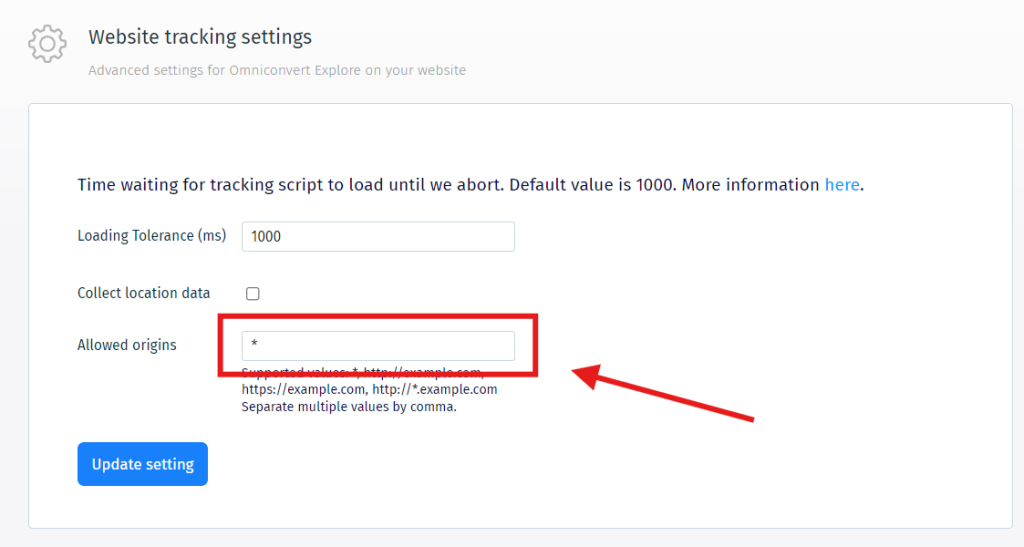The height and width of the screenshot is (547, 1024).
Task: Click the Advanced settings for Omniconvert subtitle
Action: tap(276, 71)
